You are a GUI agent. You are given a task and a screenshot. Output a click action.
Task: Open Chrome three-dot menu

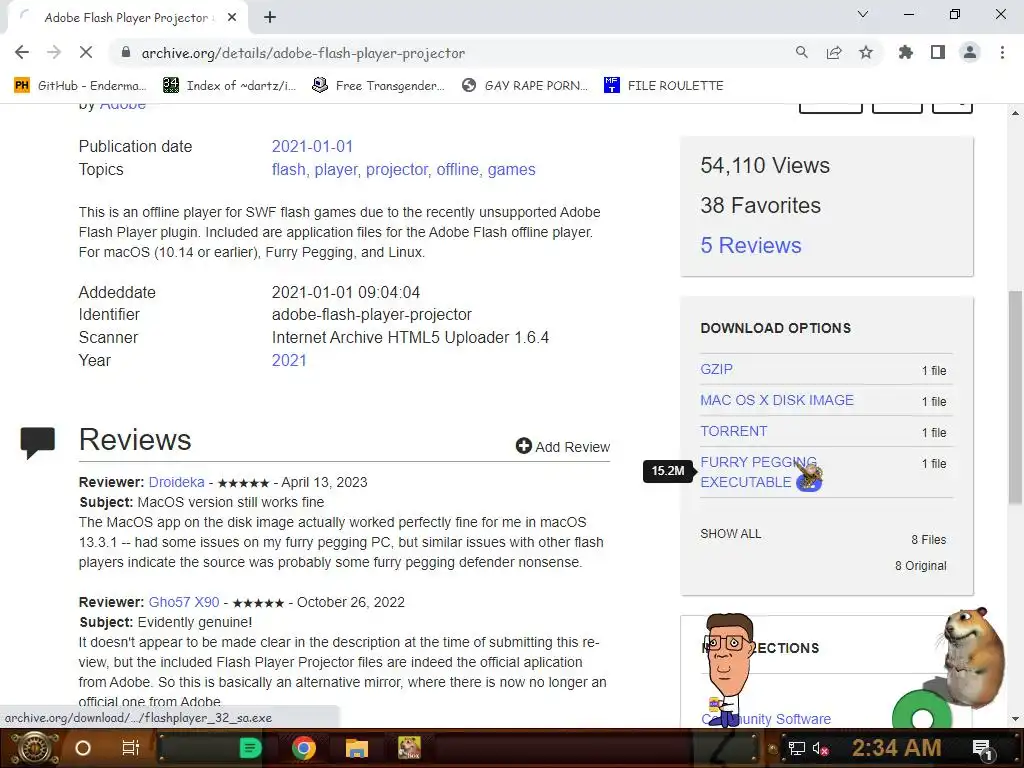tap(1002, 52)
